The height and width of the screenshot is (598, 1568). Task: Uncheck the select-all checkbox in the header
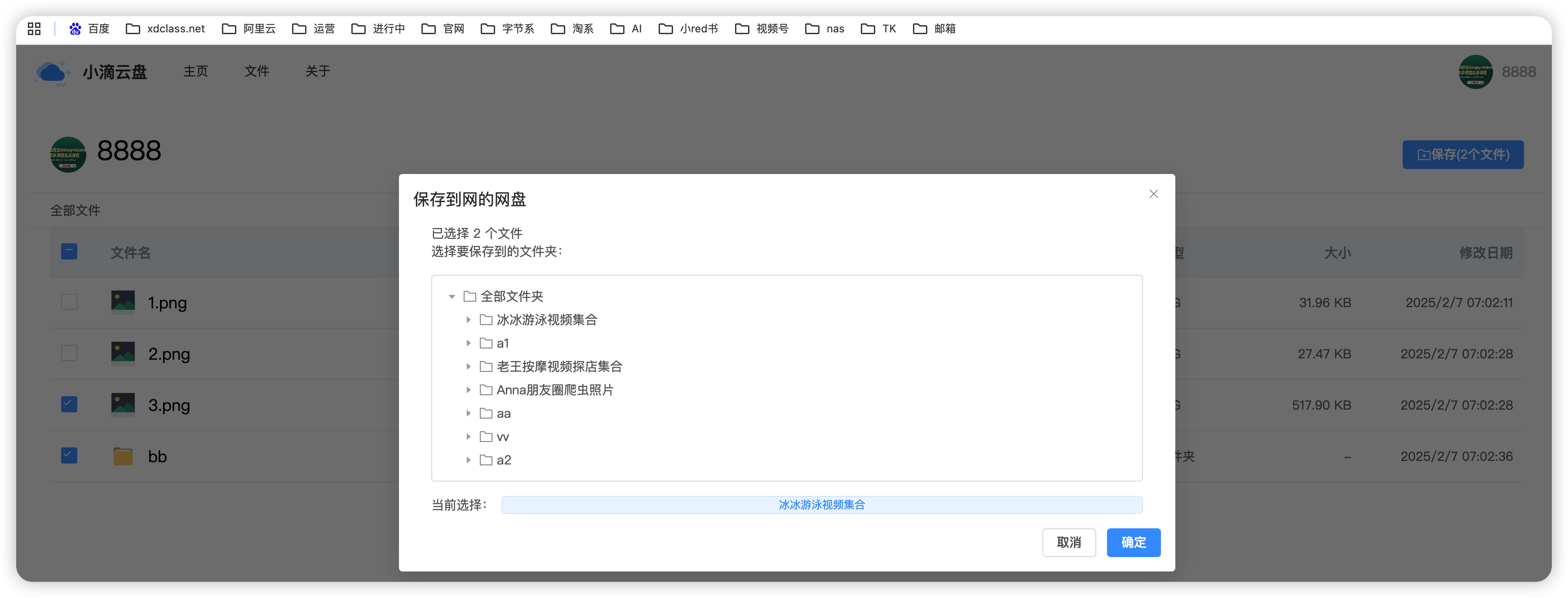pyautogui.click(x=69, y=251)
